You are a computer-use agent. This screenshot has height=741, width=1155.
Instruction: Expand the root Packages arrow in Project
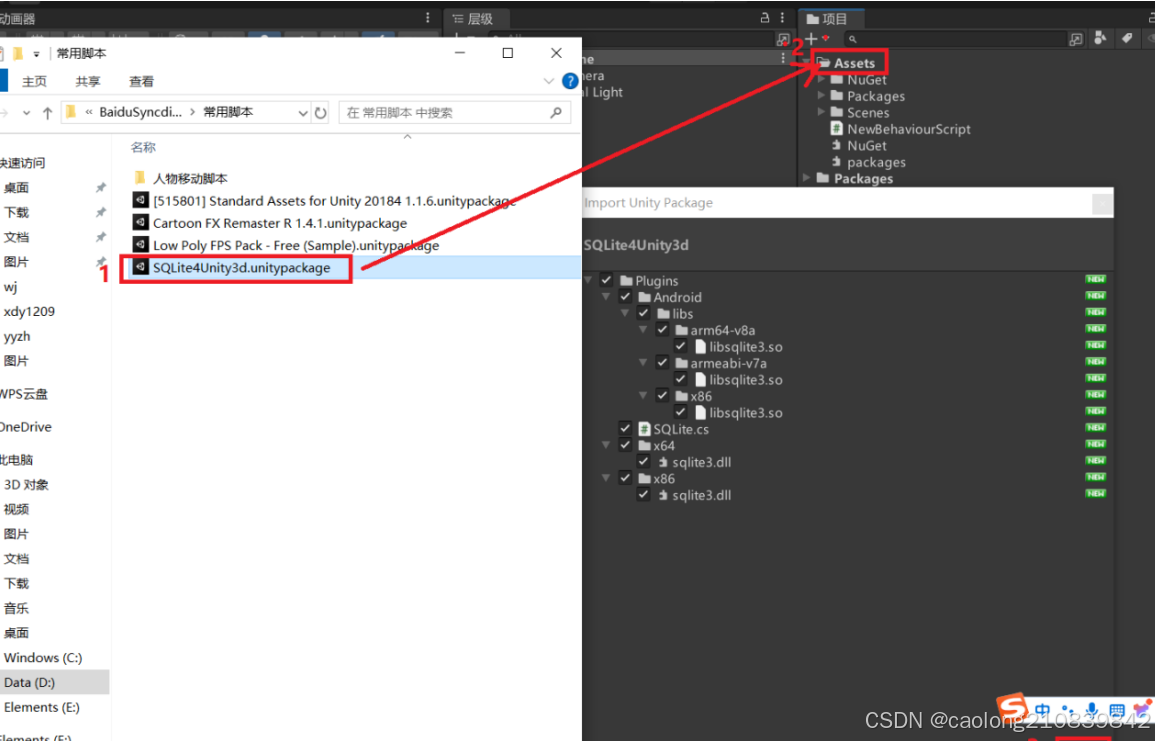807,178
